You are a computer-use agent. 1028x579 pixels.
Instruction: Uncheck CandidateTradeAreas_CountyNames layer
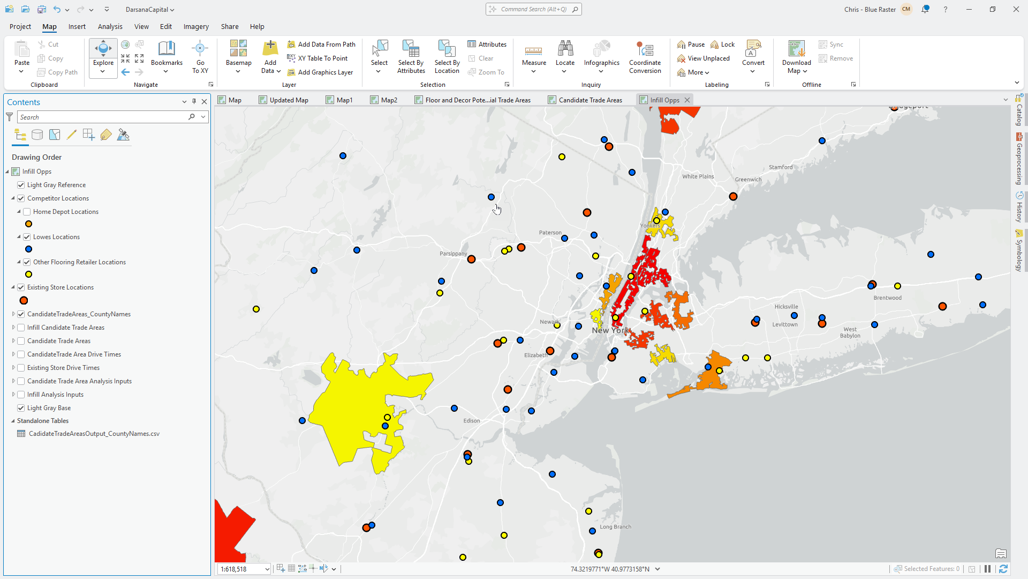click(x=21, y=314)
